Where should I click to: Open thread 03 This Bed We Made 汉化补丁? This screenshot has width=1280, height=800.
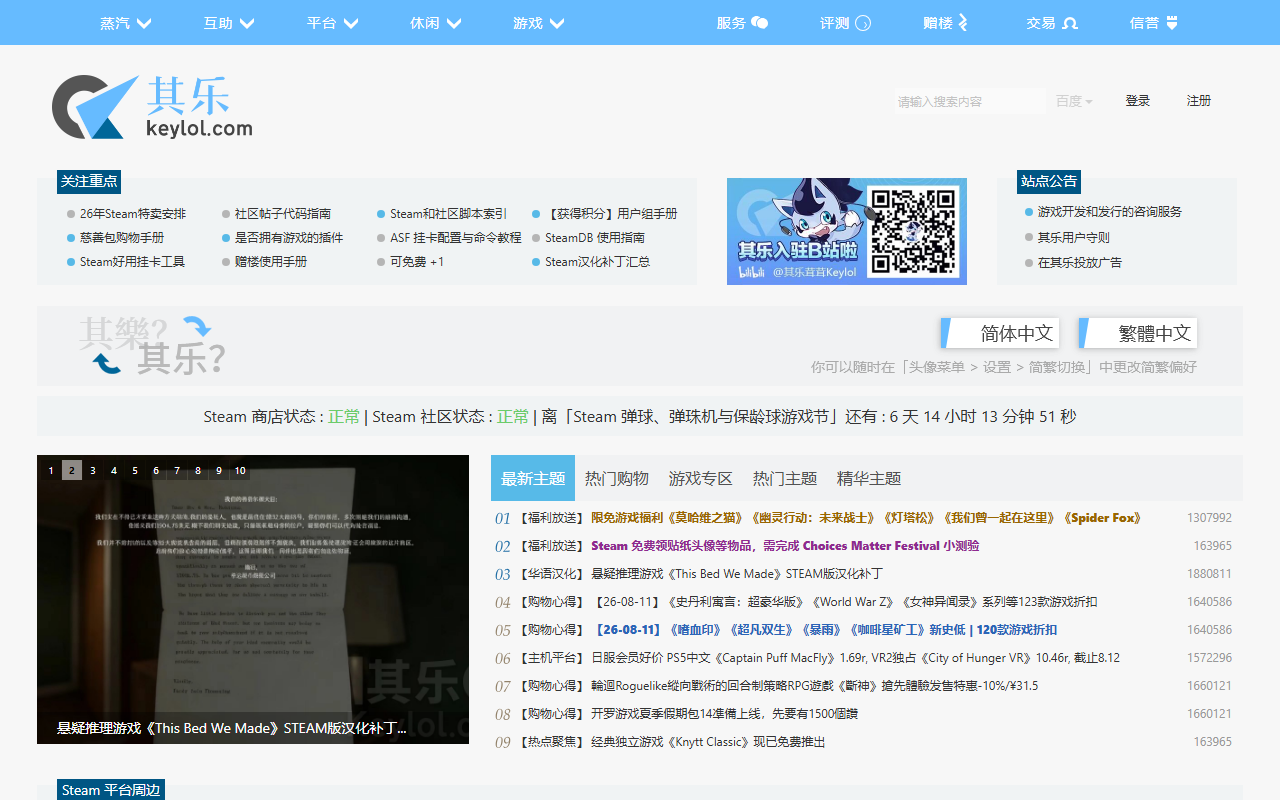tap(737, 574)
